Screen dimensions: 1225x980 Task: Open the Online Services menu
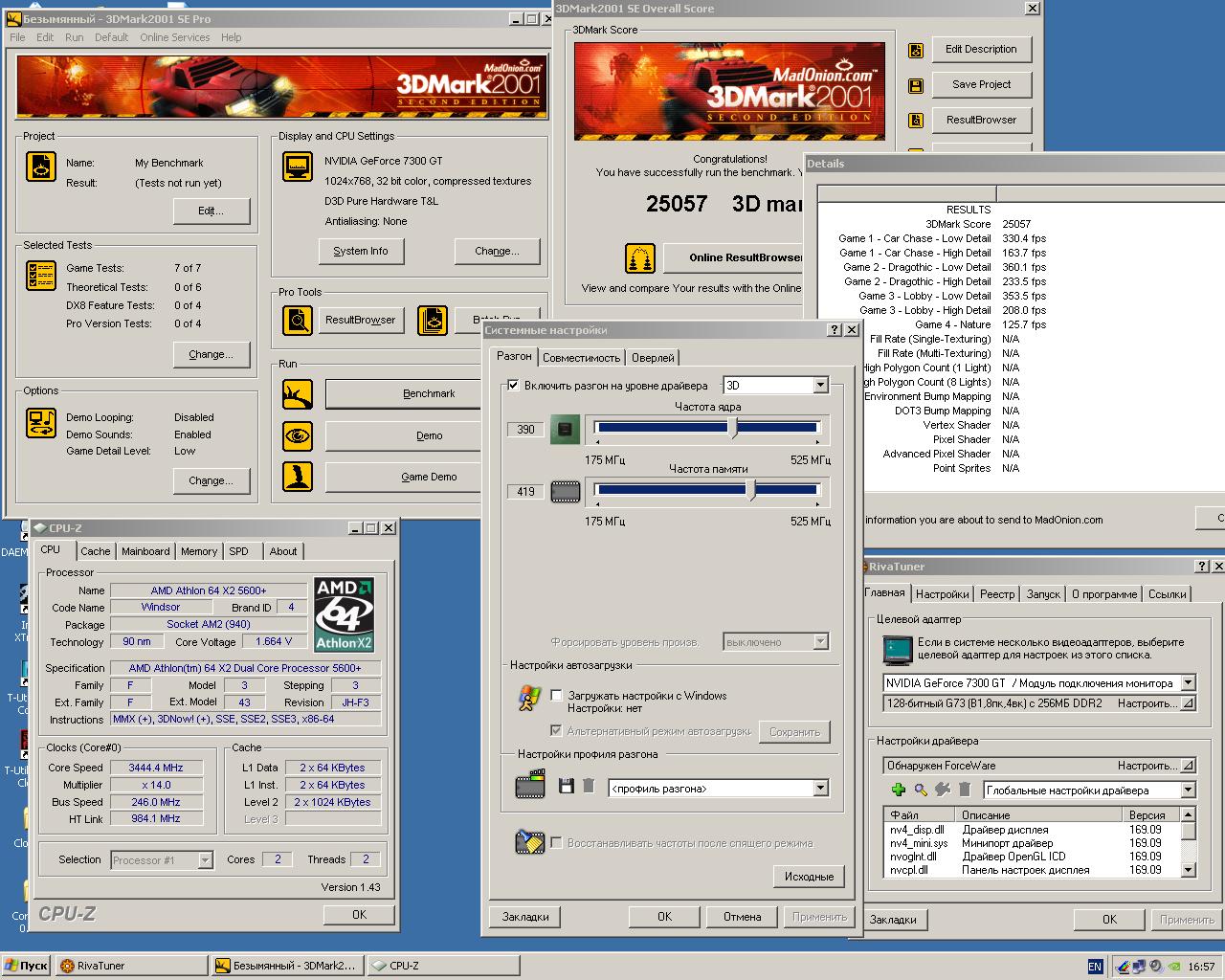click(x=174, y=37)
